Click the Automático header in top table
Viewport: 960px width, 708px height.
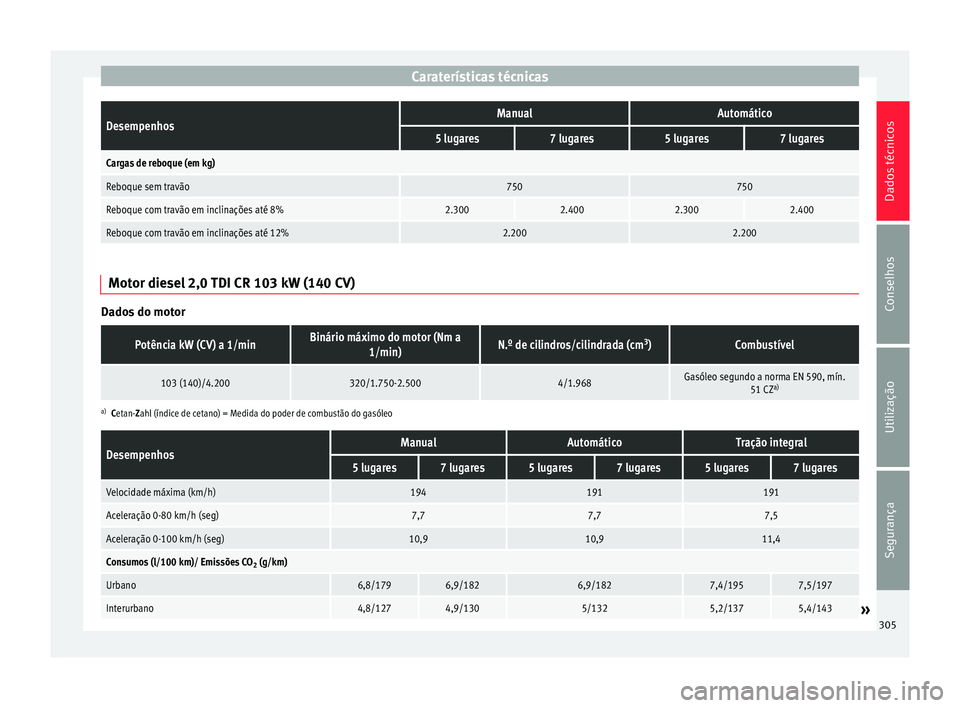(x=744, y=113)
